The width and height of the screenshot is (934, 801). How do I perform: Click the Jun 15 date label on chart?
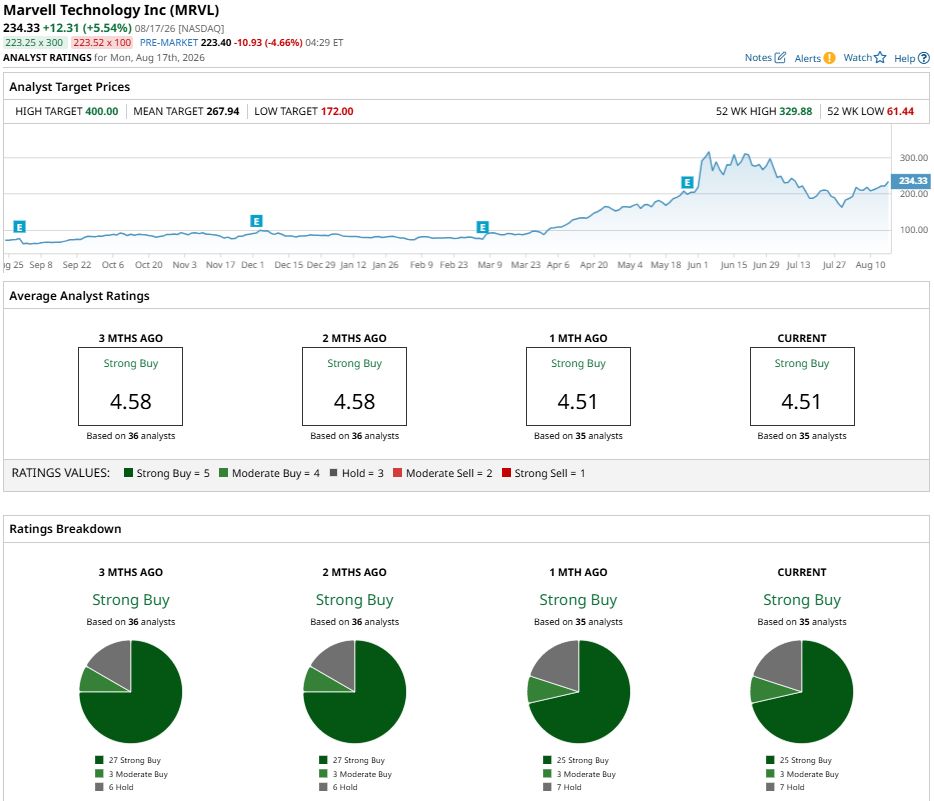coord(733,265)
